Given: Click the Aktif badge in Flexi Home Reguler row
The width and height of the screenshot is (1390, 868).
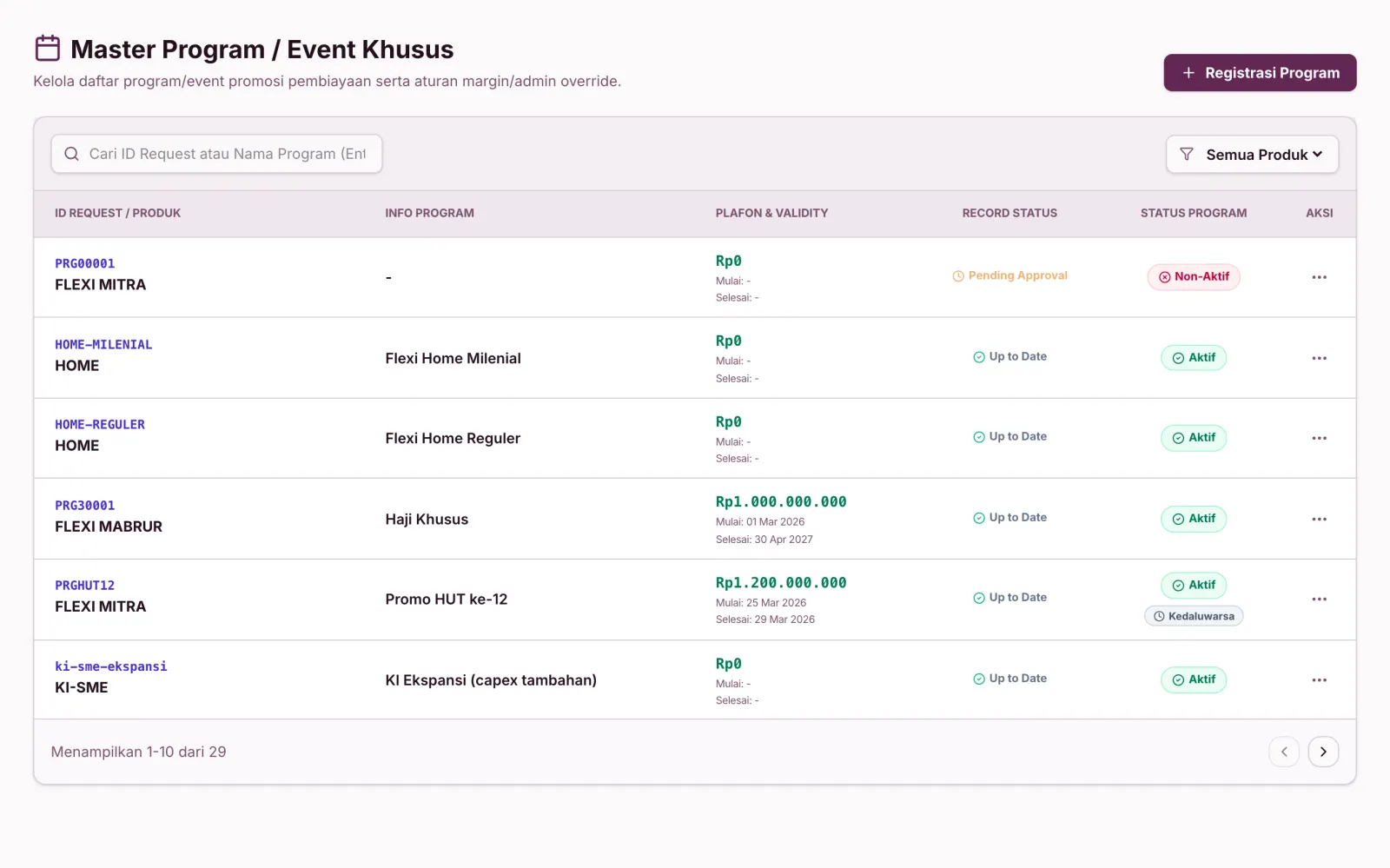Looking at the screenshot, I should coord(1194,438).
